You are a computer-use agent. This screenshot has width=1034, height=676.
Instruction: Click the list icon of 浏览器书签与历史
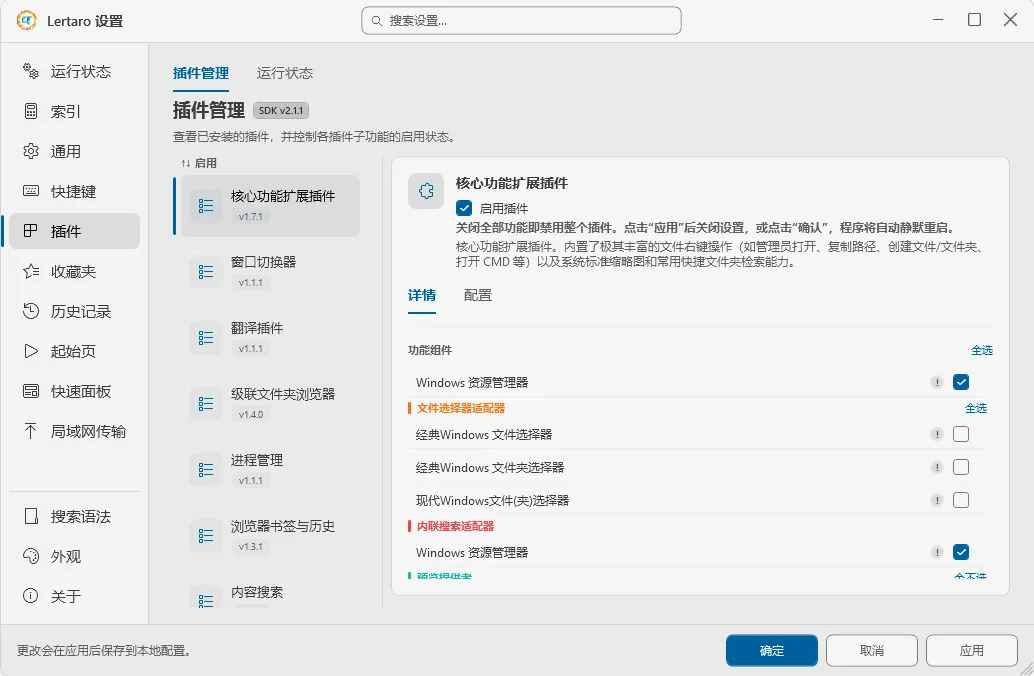coord(206,536)
